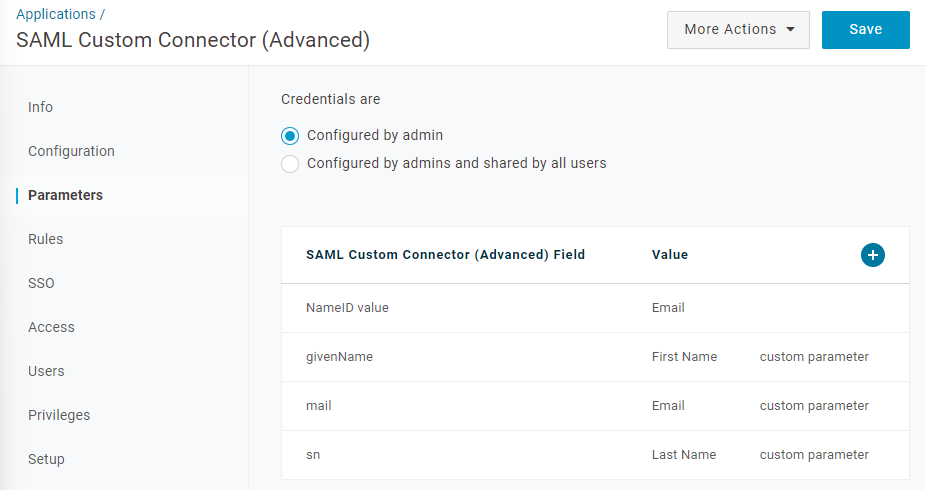
Task: Open the Rules tab
Action: pyautogui.click(x=45, y=239)
